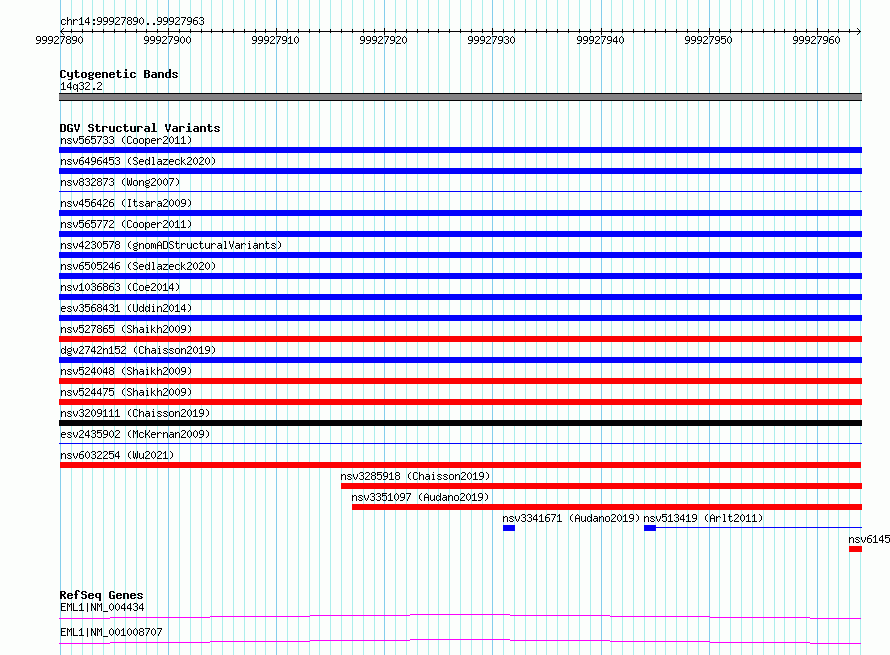Click the small blue block under nsv3341671
Image resolution: width=890 pixels, height=655 pixels.
pyautogui.click(x=509, y=528)
